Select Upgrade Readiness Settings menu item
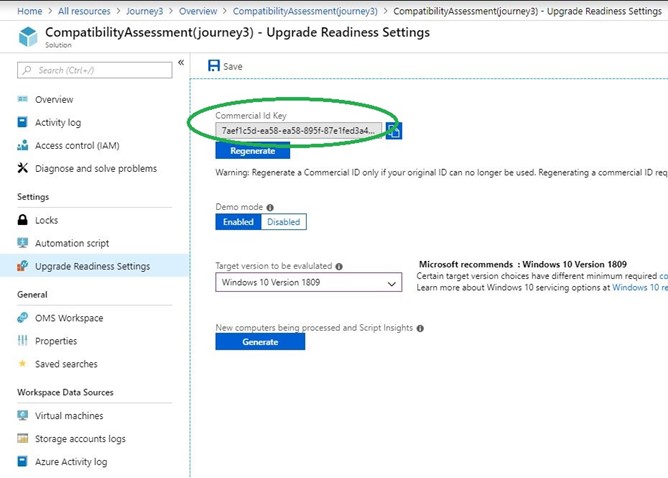This screenshot has width=668, height=478. [x=92, y=266]
